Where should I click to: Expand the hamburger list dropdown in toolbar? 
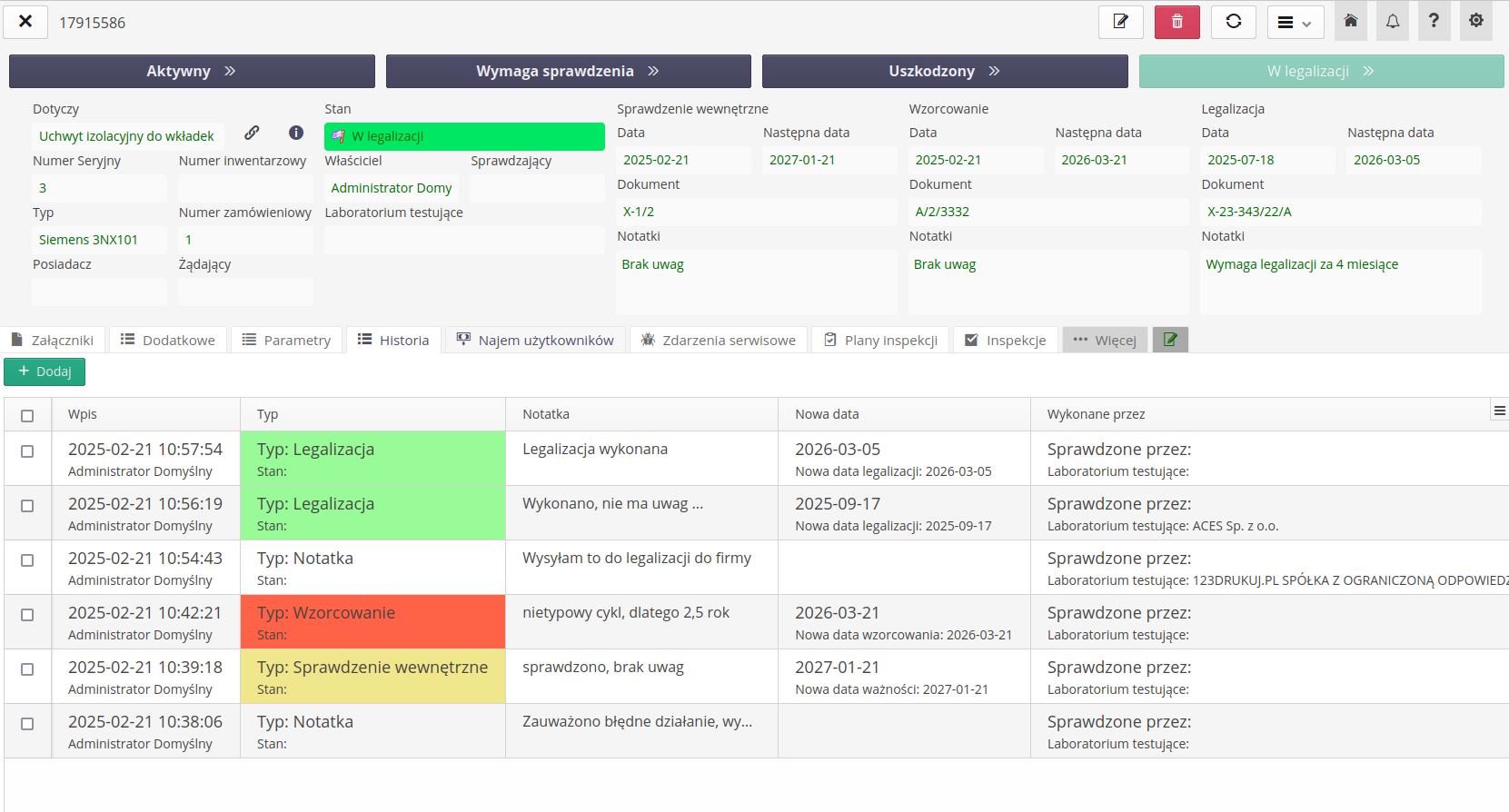[x=1295, y=23]
